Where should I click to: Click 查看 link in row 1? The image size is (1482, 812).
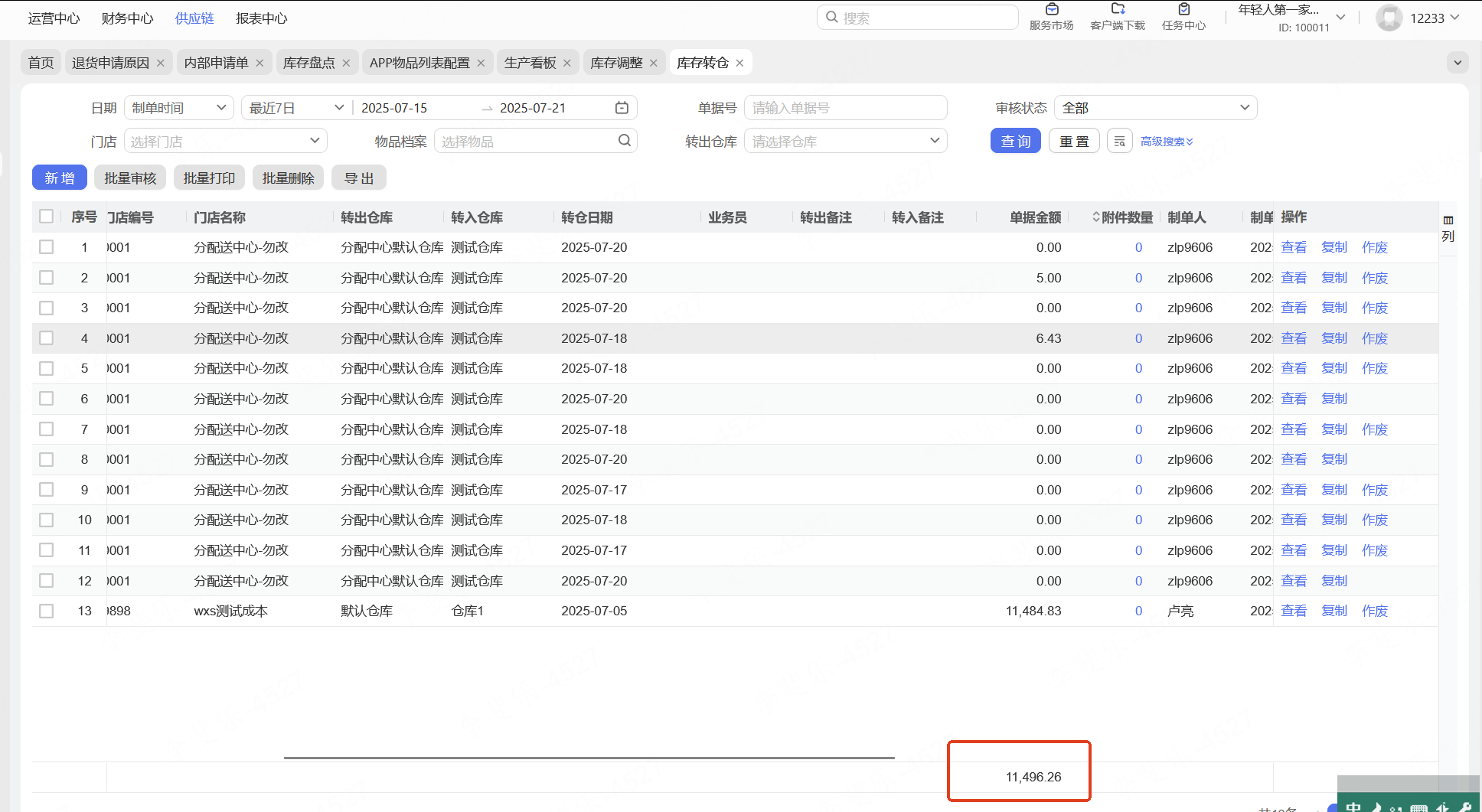point(1294,247)
